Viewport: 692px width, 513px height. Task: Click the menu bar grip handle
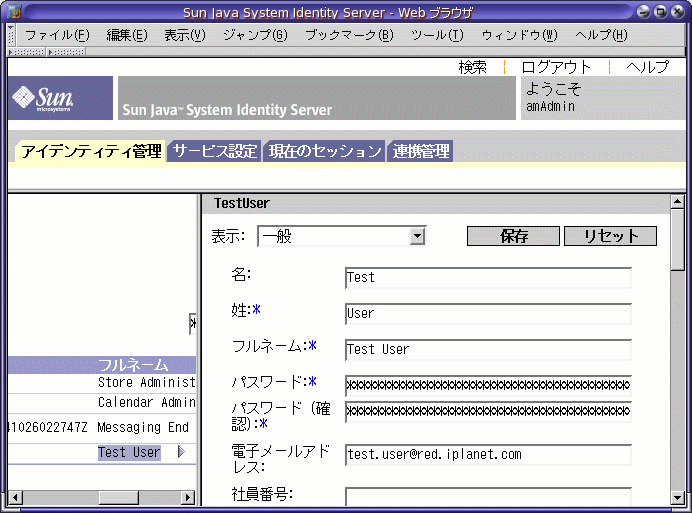click(11, 35)
